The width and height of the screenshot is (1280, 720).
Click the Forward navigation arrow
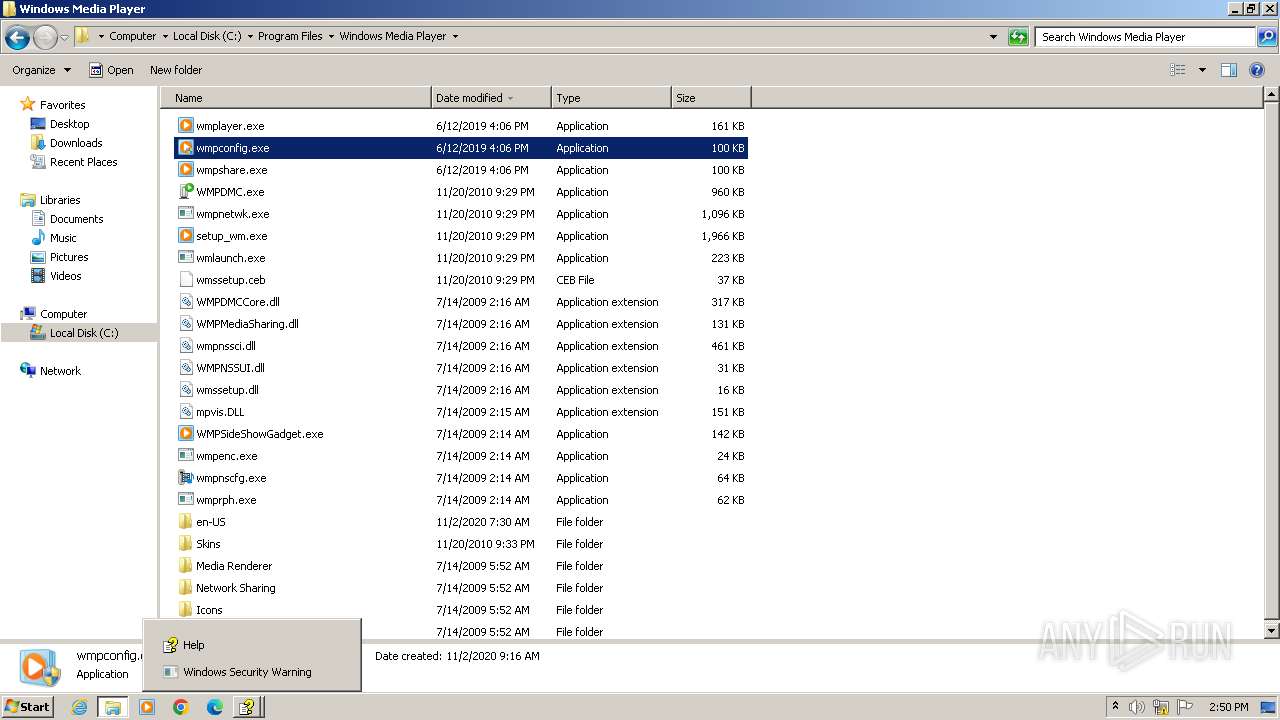pyautogui.click(x=45, y=37)
